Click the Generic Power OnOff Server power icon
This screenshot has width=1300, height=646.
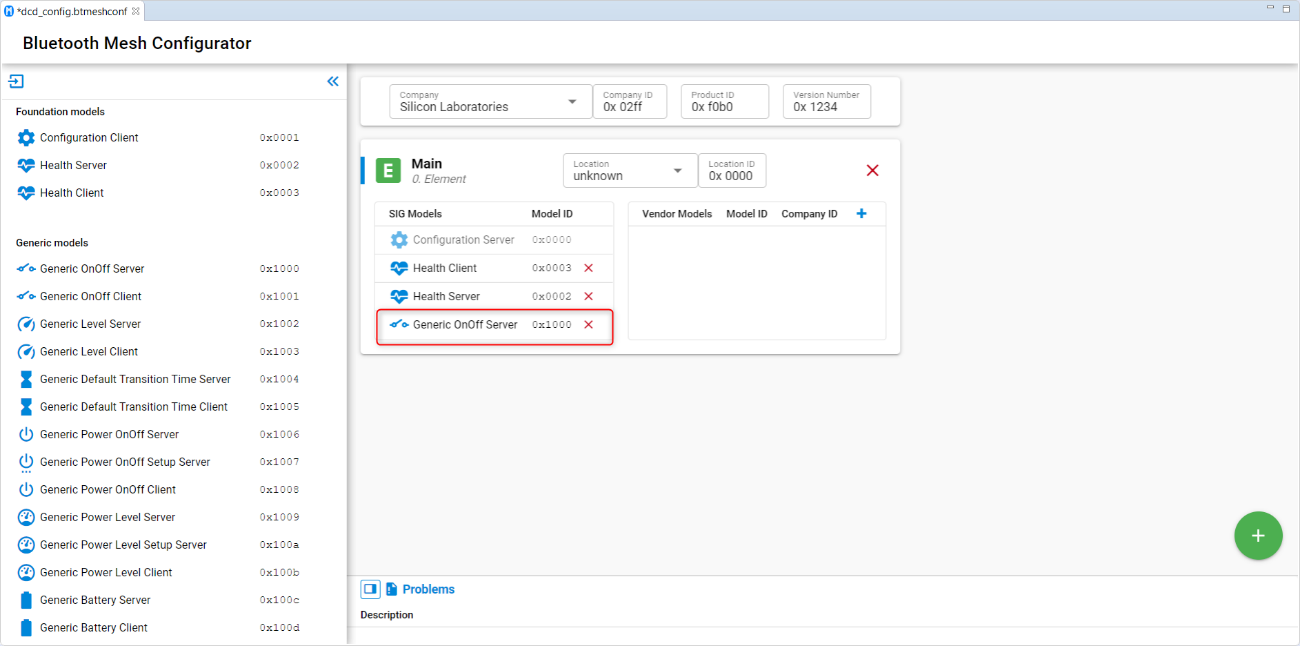point(26,435)
